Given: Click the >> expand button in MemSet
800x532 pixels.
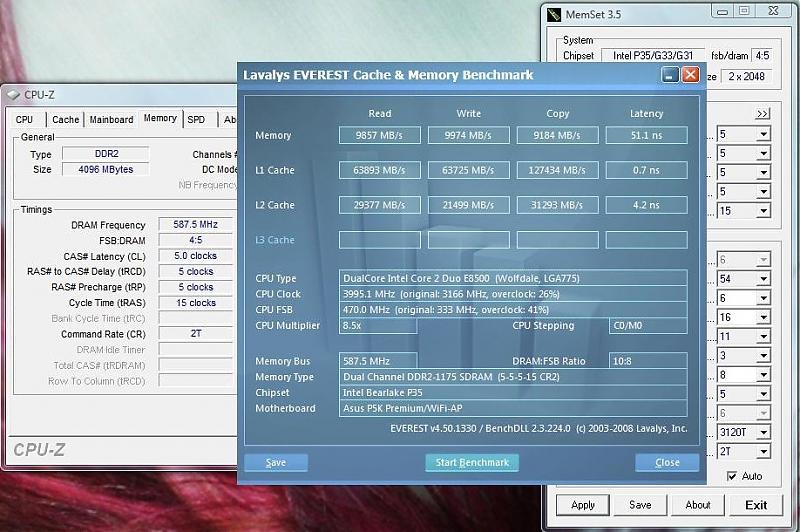Looking at the screenshot, I should click(762, 114).
